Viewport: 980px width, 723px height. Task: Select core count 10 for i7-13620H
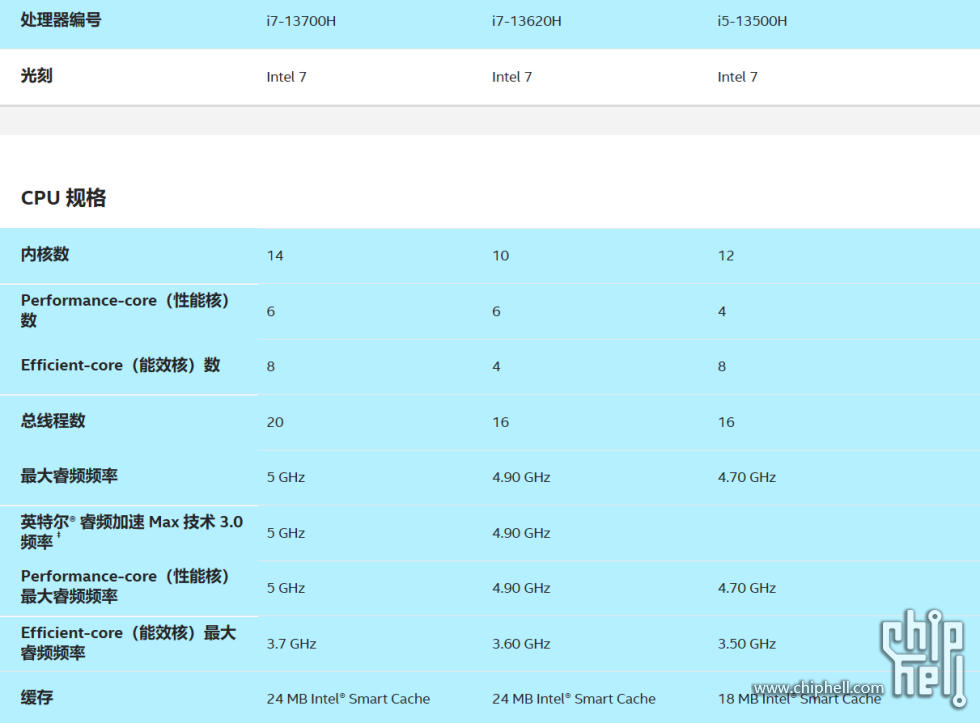pos(501,256)
